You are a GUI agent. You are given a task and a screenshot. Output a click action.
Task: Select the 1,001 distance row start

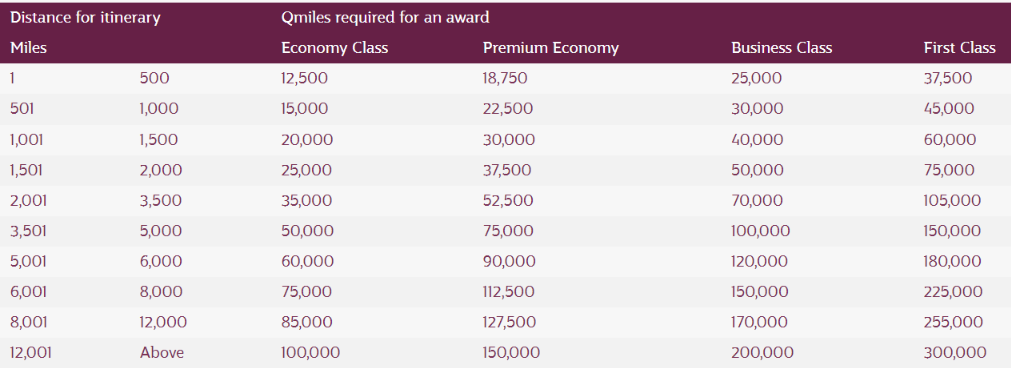(x=26, y=140)
